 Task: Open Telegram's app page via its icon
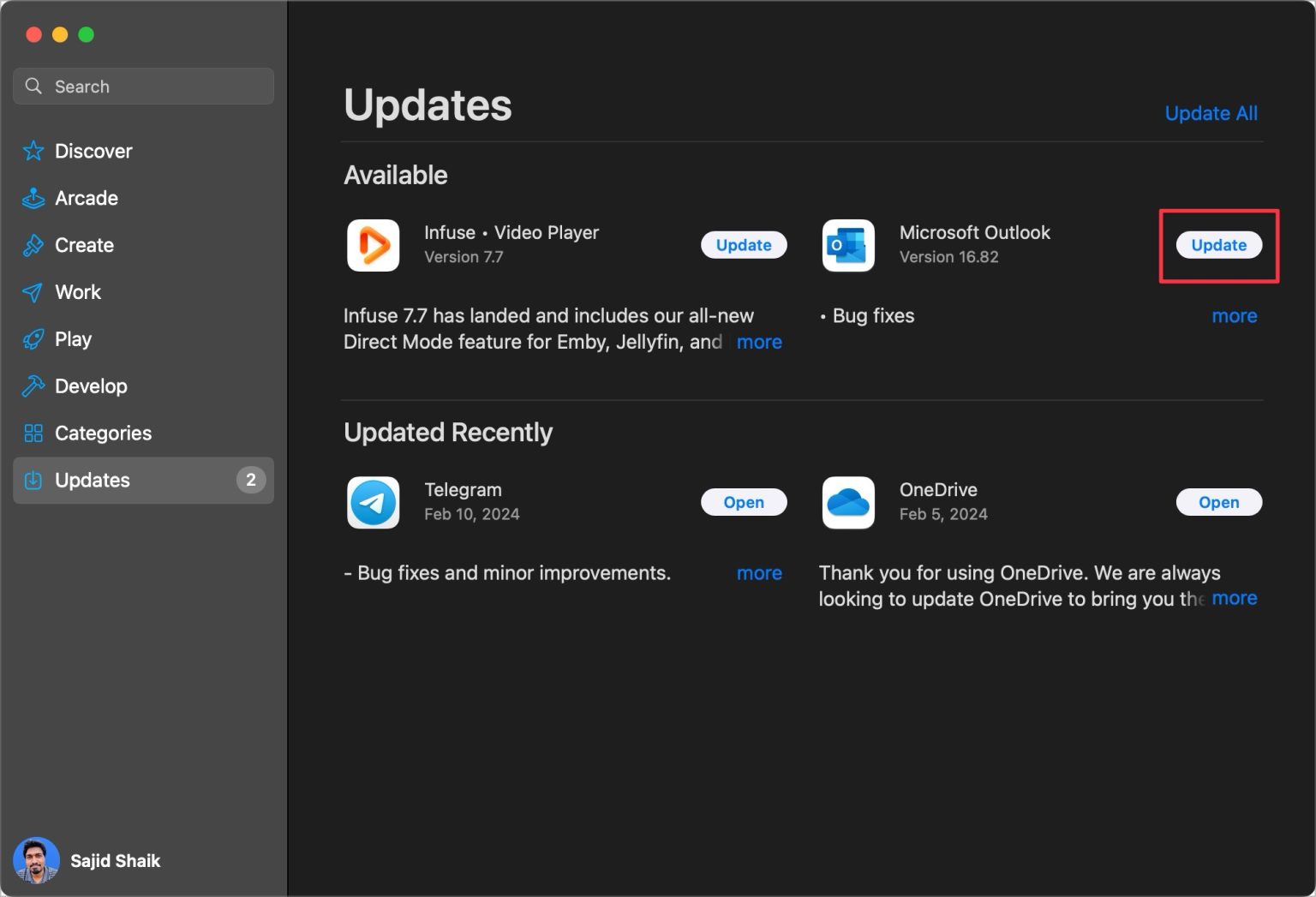pos(373,502)
